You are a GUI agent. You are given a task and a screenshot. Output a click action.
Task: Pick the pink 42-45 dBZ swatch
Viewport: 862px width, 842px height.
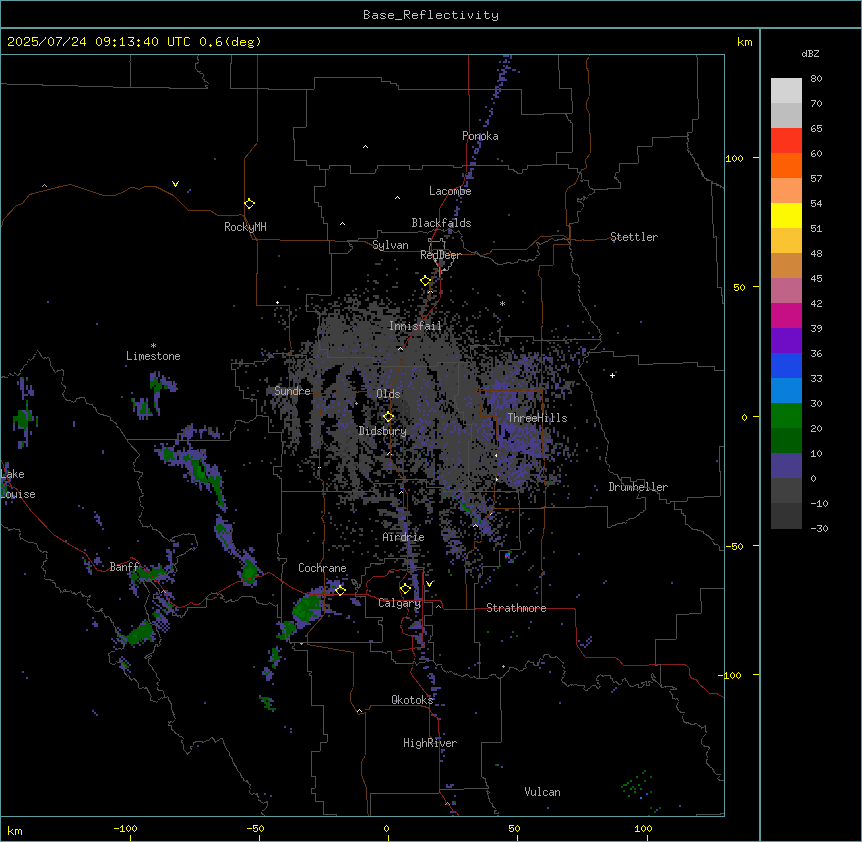[x=786, y=291]
